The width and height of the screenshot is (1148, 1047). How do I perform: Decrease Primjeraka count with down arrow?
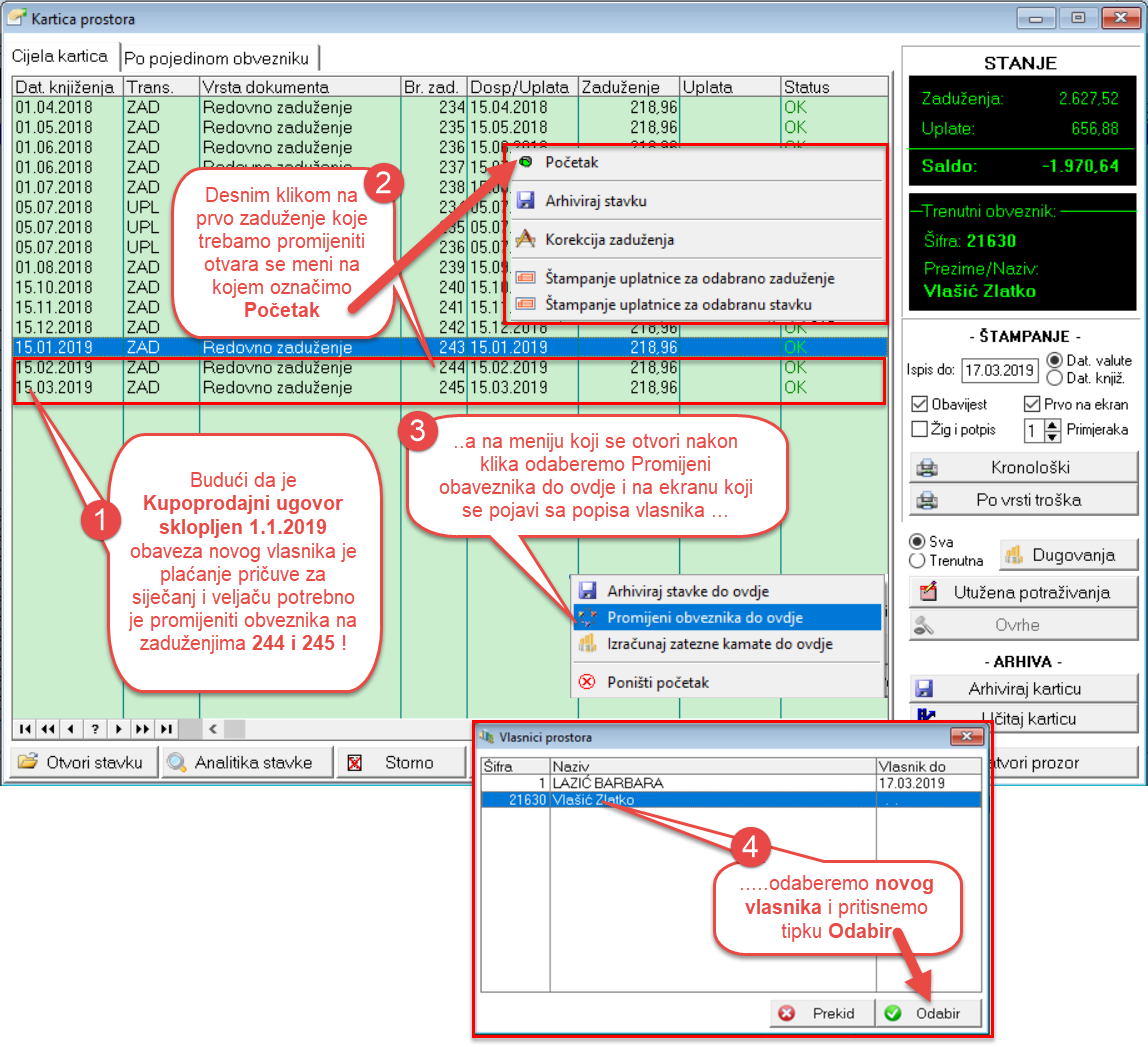(x=1052, y=436)
